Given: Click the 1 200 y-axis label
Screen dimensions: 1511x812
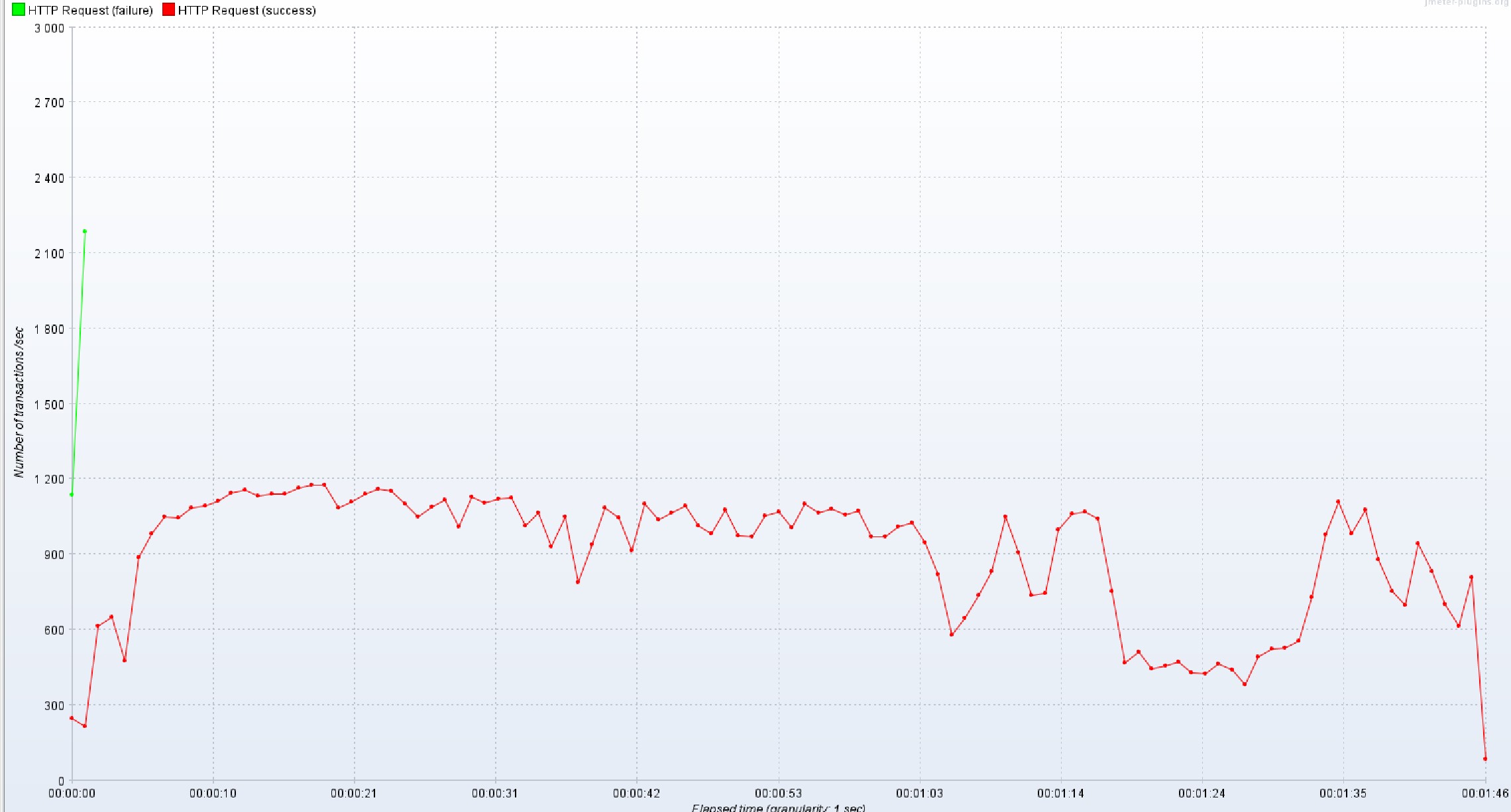Looking at the screenshot, I should [x=50, y=479].
